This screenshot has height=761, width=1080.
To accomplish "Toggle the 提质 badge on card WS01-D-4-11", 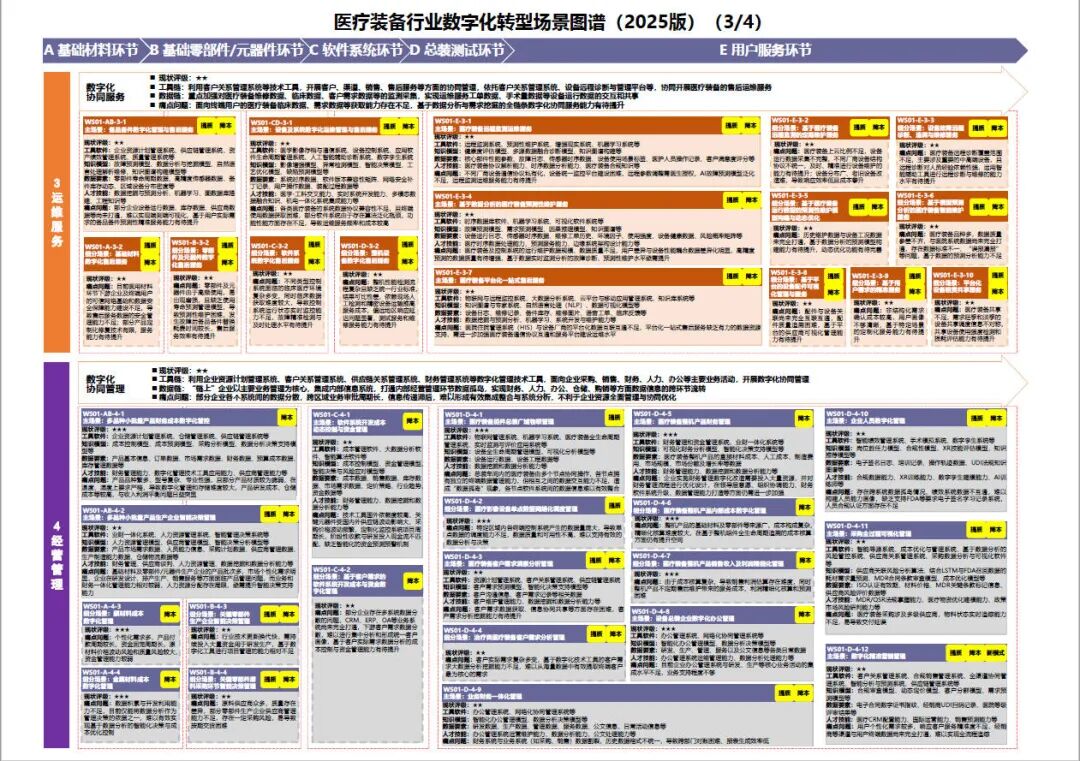I will (x=976, y=530).
